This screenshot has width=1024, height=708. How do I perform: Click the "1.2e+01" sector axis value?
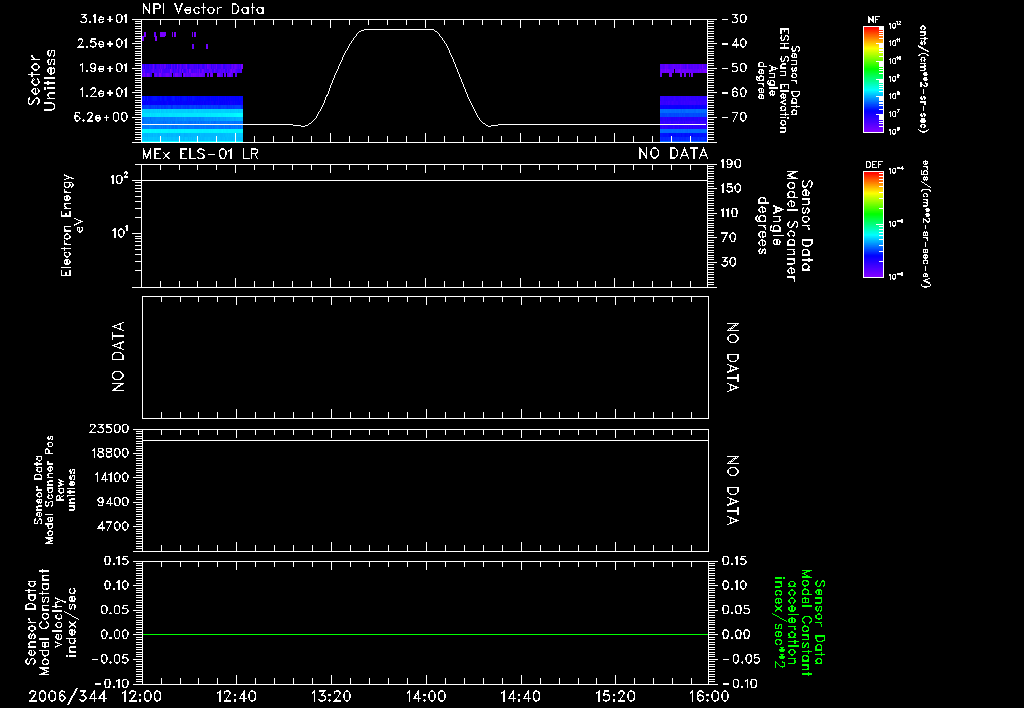104,93
